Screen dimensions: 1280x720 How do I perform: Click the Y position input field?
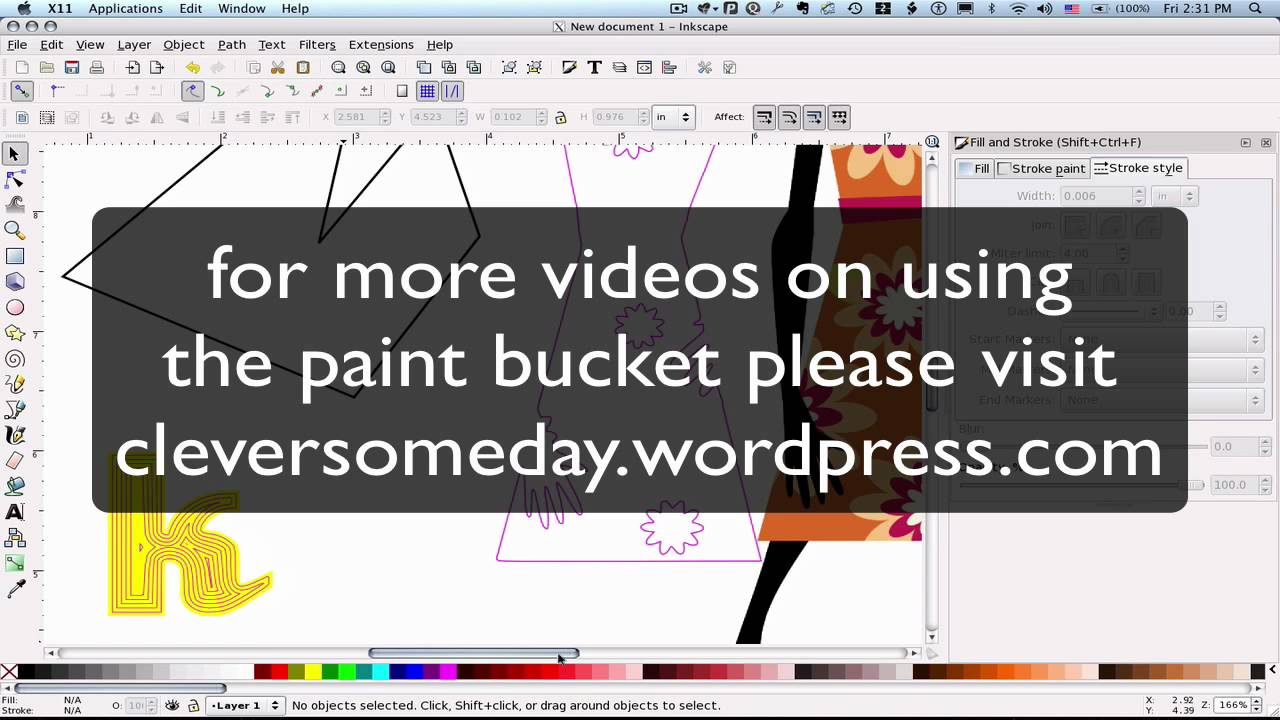[x=432, y=117]
